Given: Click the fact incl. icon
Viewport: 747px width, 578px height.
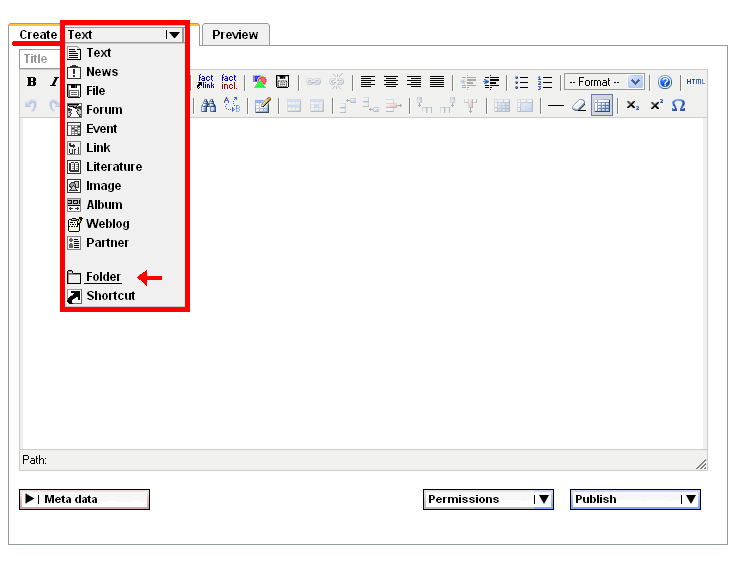Looking at the screenshot, I should 229,82.
